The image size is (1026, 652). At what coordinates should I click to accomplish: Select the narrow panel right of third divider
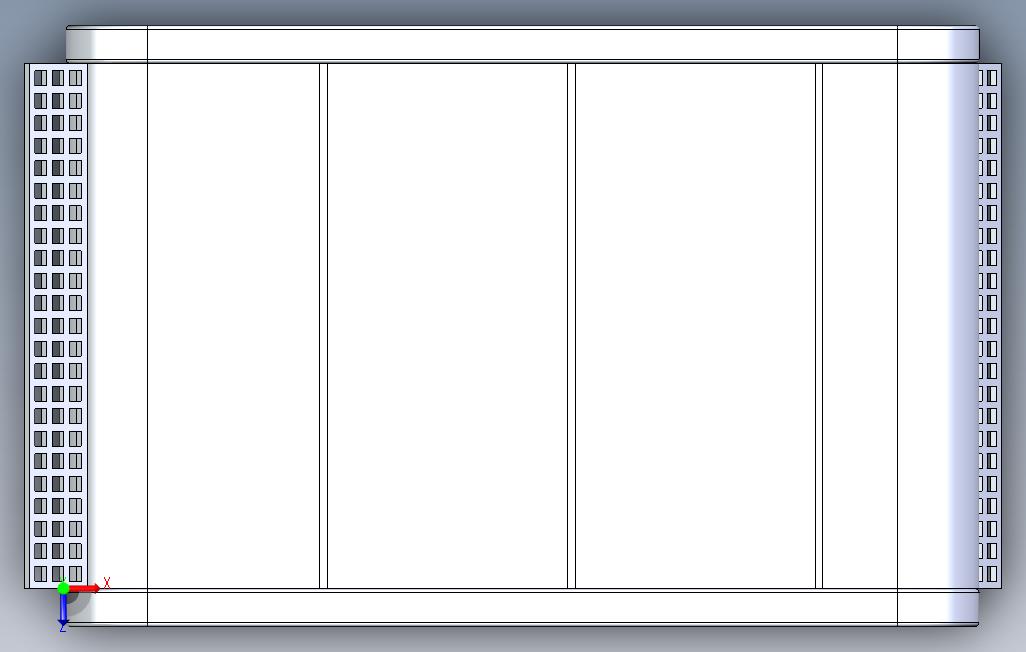(x=860, y=325)
